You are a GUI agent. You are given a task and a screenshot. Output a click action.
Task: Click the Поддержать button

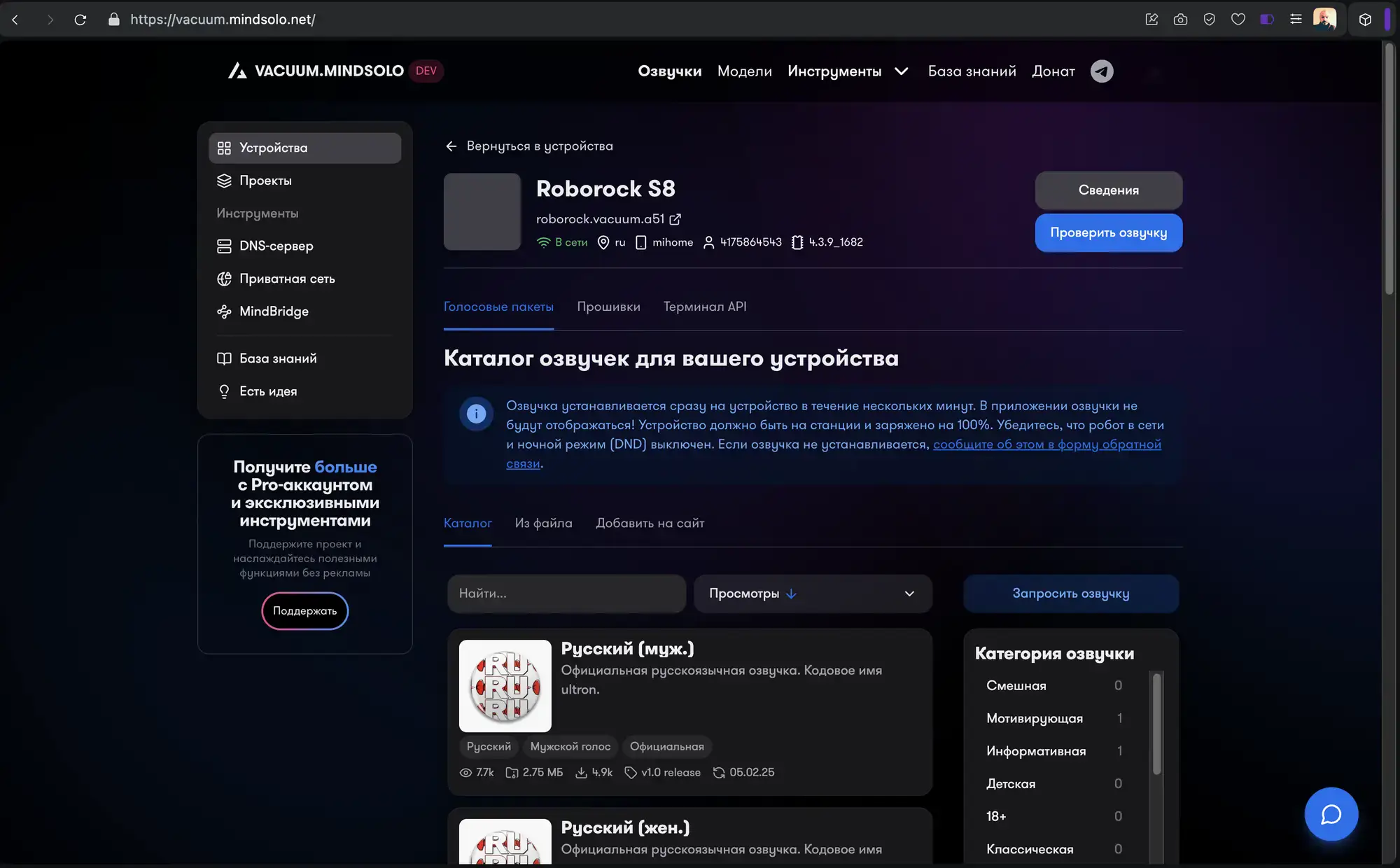[x=304, y=611]
